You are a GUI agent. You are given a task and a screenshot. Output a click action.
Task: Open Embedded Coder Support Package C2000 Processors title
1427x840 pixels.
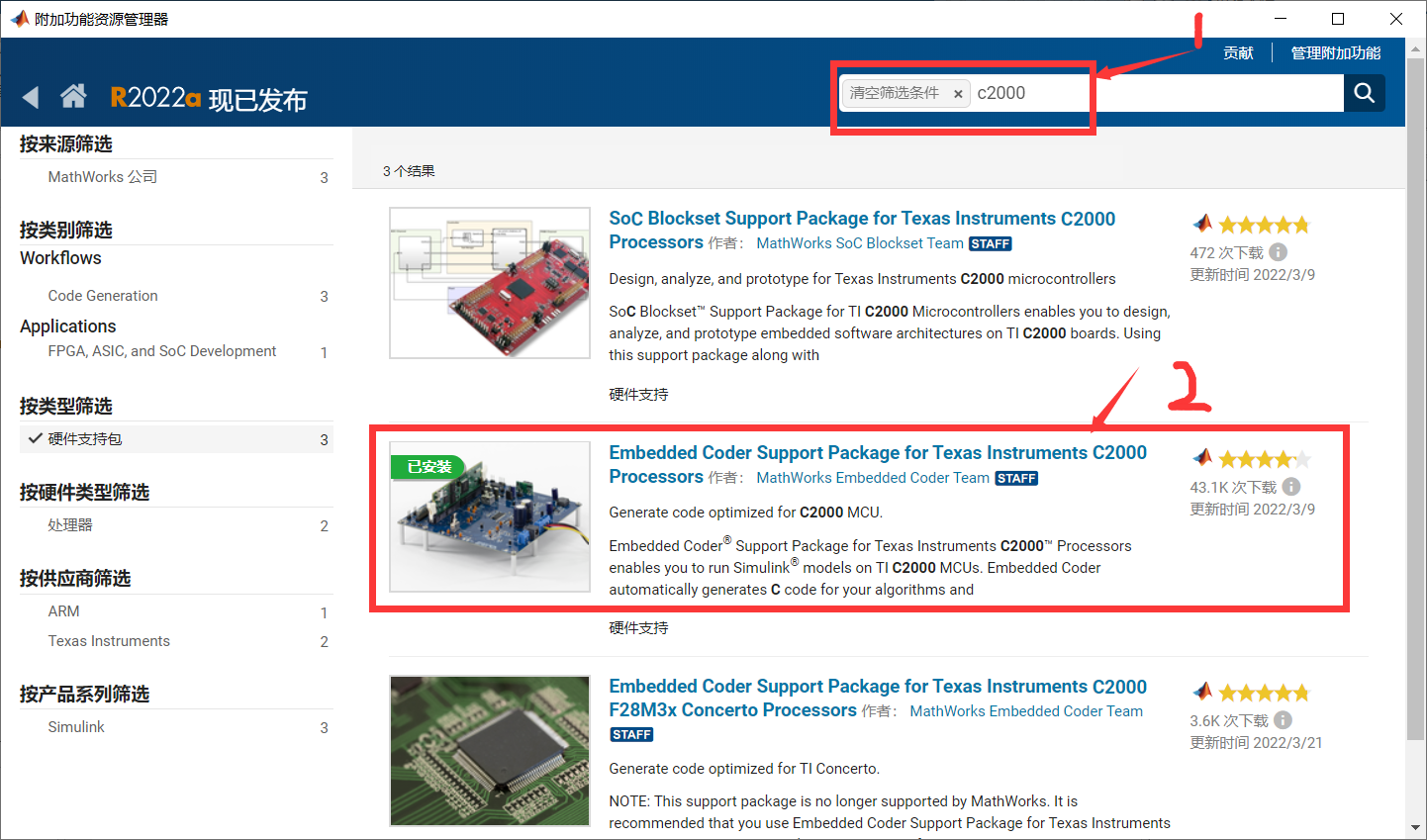coord(878,464)
